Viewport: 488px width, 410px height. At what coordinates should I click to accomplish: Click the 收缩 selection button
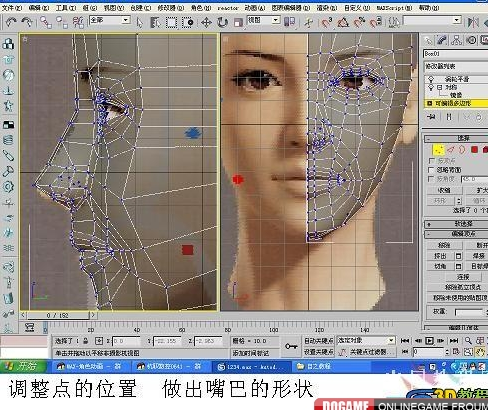[444, 190]
